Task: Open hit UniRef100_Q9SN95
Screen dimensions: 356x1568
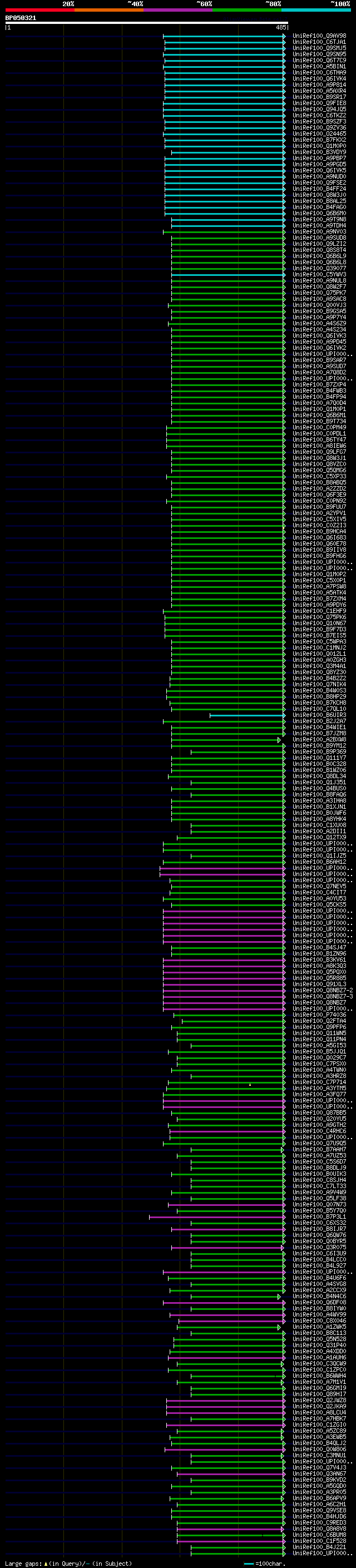Action: 319,54
